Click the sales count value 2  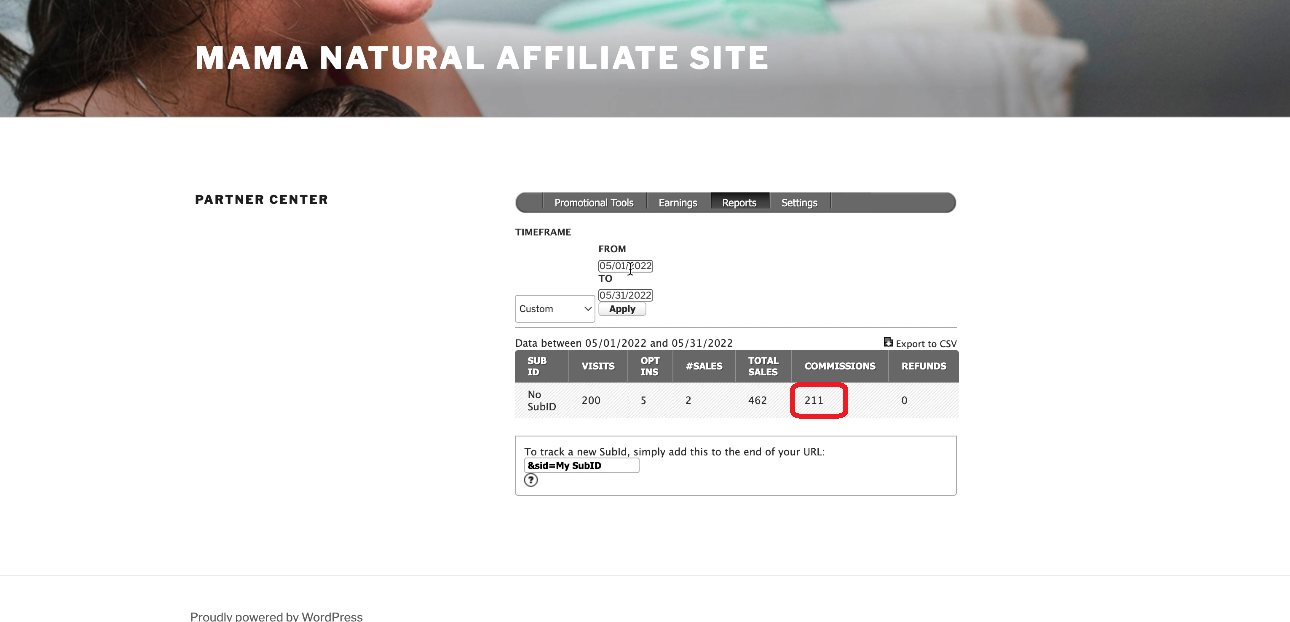(x=688, y=400)
